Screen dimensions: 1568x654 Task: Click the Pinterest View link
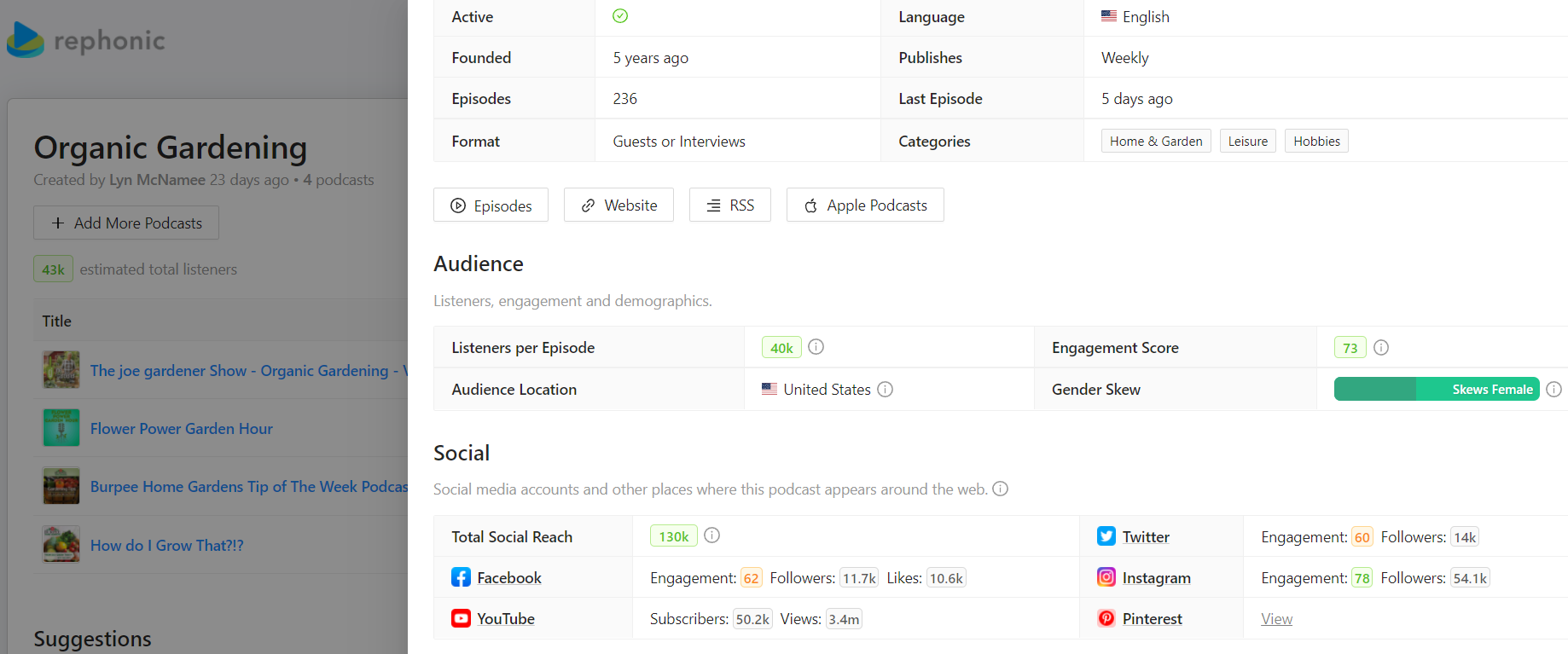point(1276,619)
